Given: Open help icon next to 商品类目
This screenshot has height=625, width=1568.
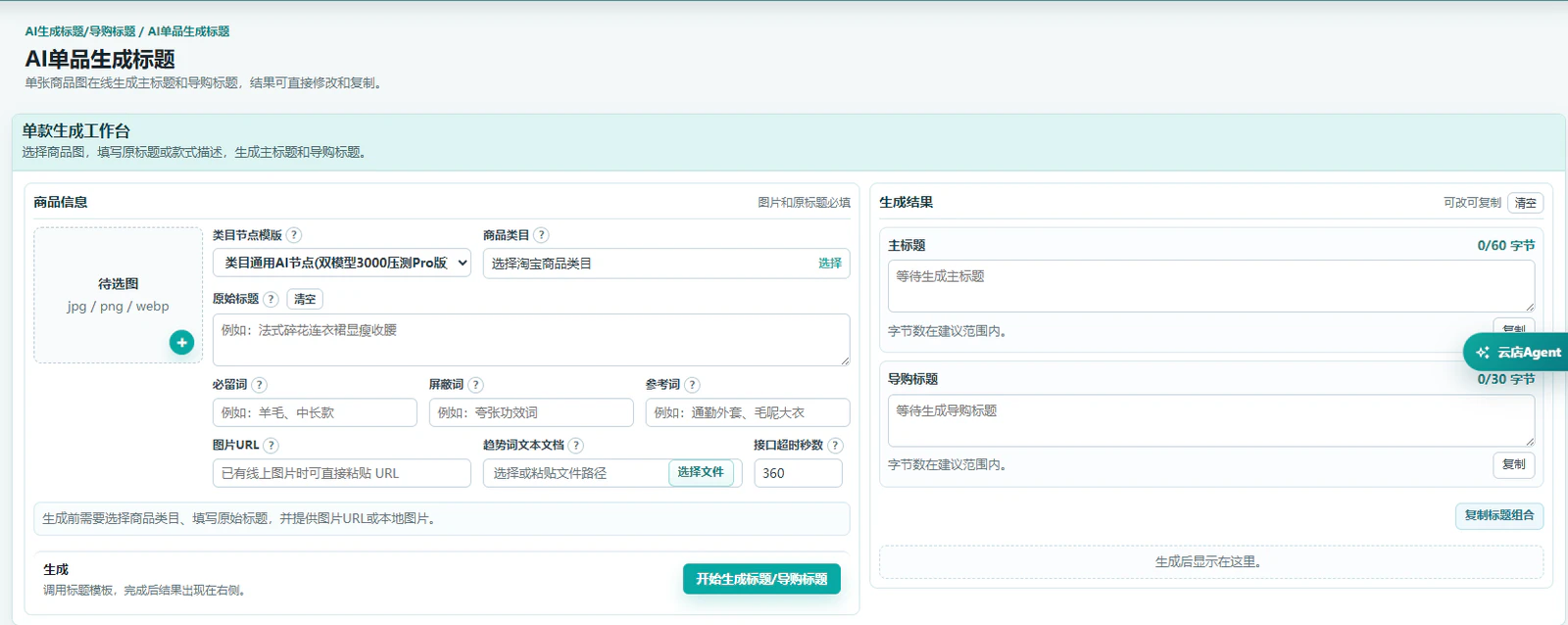Looking at the screenshot, I should click(x=541, y=235).
